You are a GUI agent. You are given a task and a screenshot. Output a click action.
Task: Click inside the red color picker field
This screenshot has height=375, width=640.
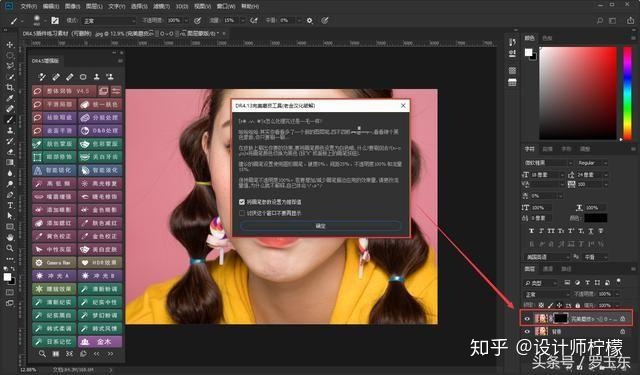click(x=578, y=93)
